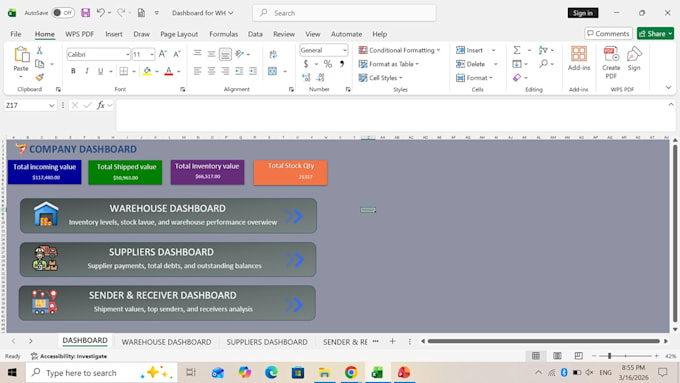Toggle Bold formatting
680x383 pixels.
(x=73, y=71)
